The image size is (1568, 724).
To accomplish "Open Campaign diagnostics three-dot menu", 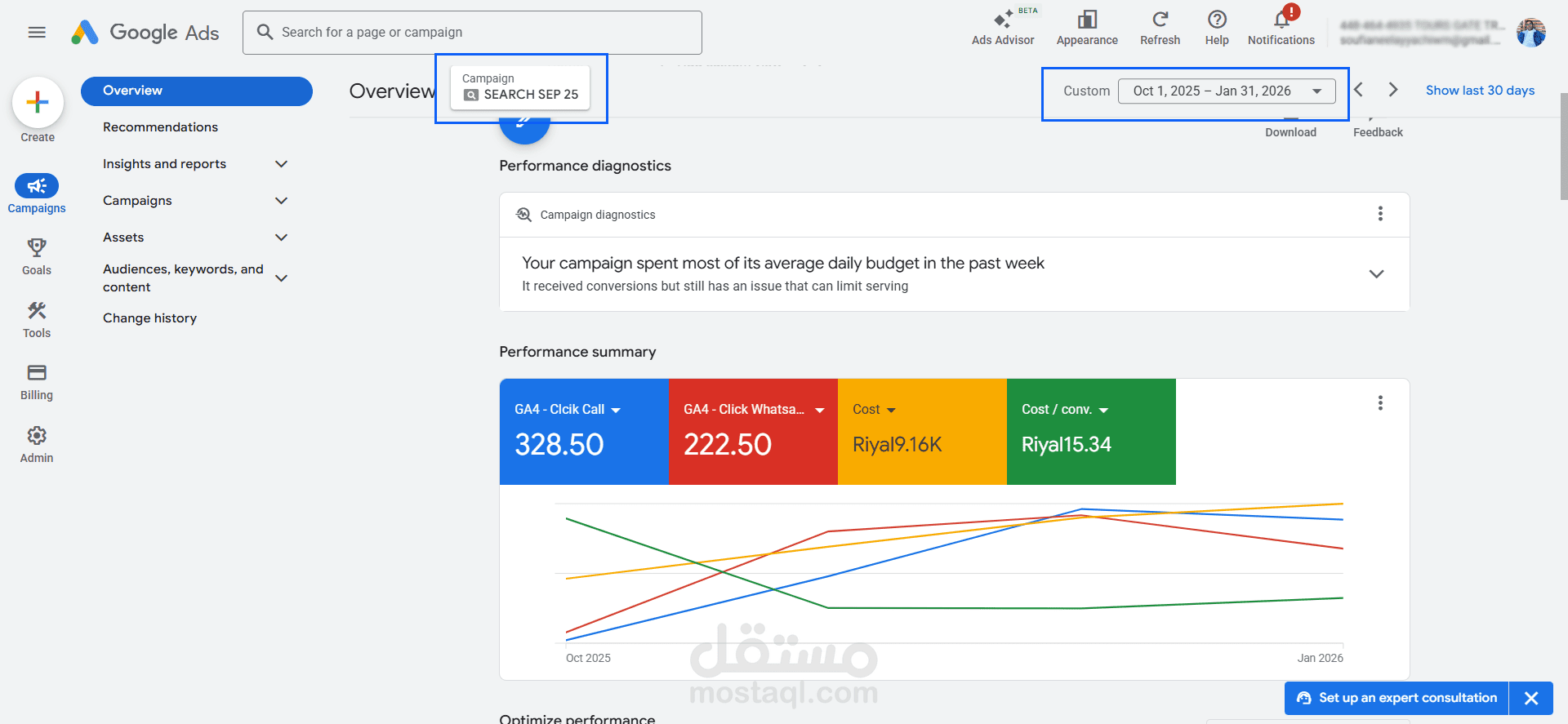I will point(1380,214).
